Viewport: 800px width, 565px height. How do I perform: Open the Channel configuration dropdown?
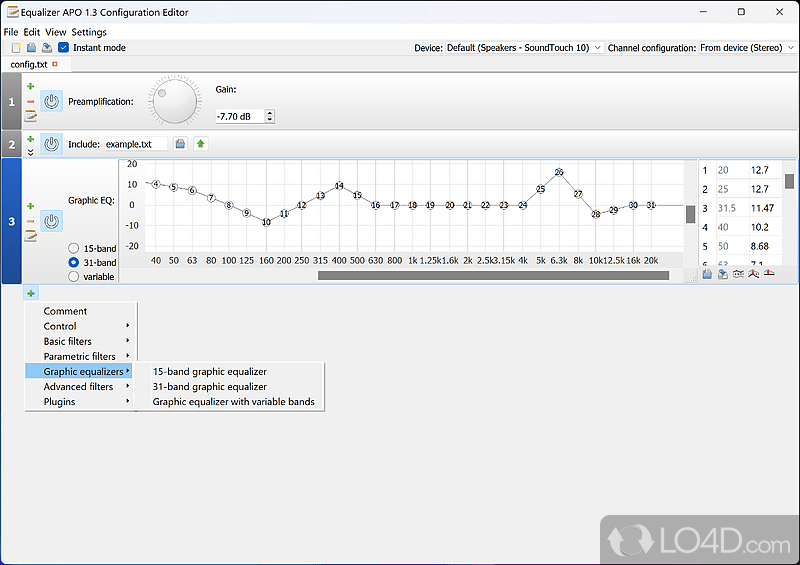point(747,47)
